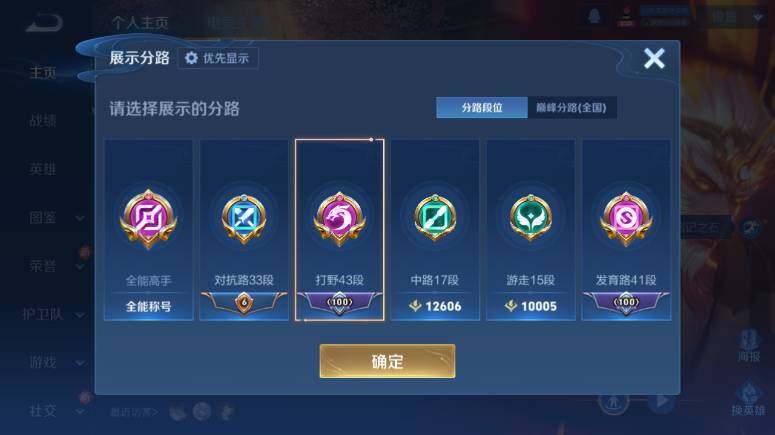This screenshot has height=435, width=775.
Task: Select the 中路17段 mid lane badge
Action: coord(435,218)
